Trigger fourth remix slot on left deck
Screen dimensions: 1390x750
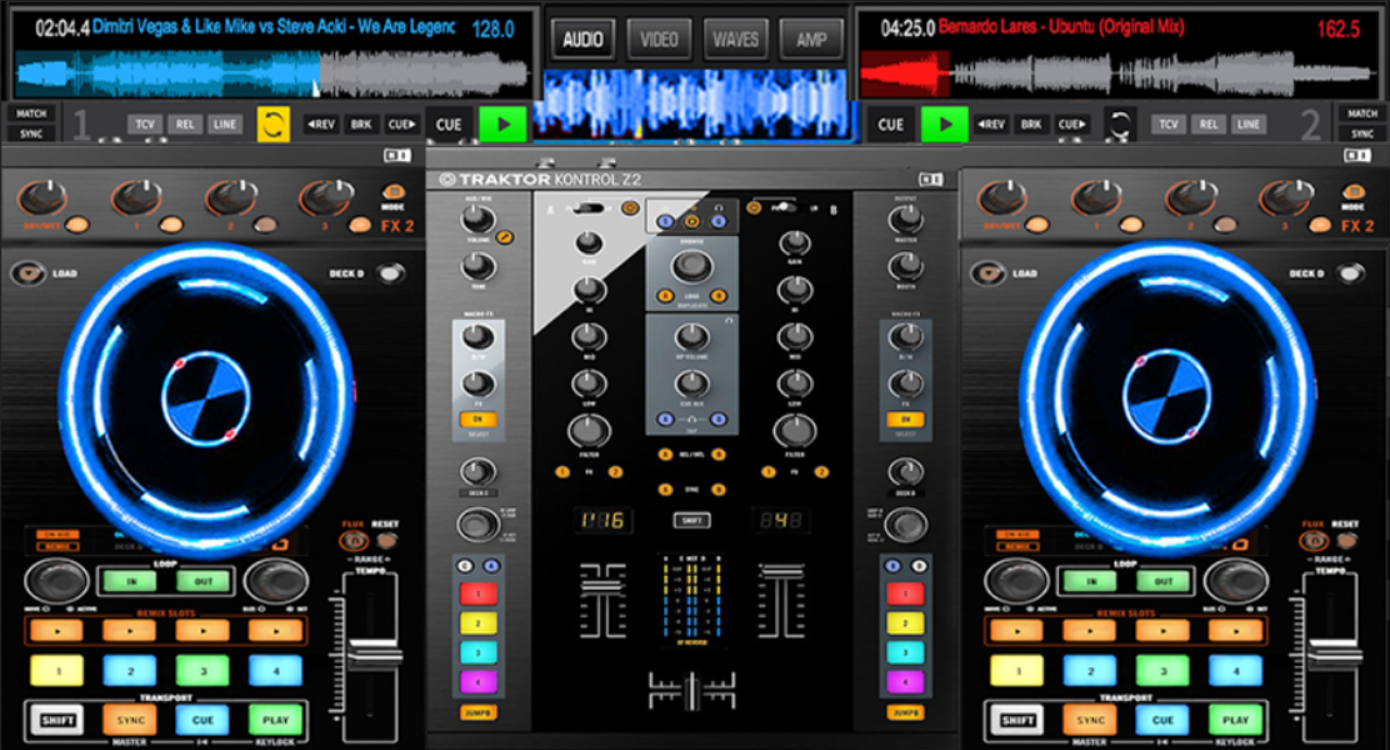pos(275,631)
